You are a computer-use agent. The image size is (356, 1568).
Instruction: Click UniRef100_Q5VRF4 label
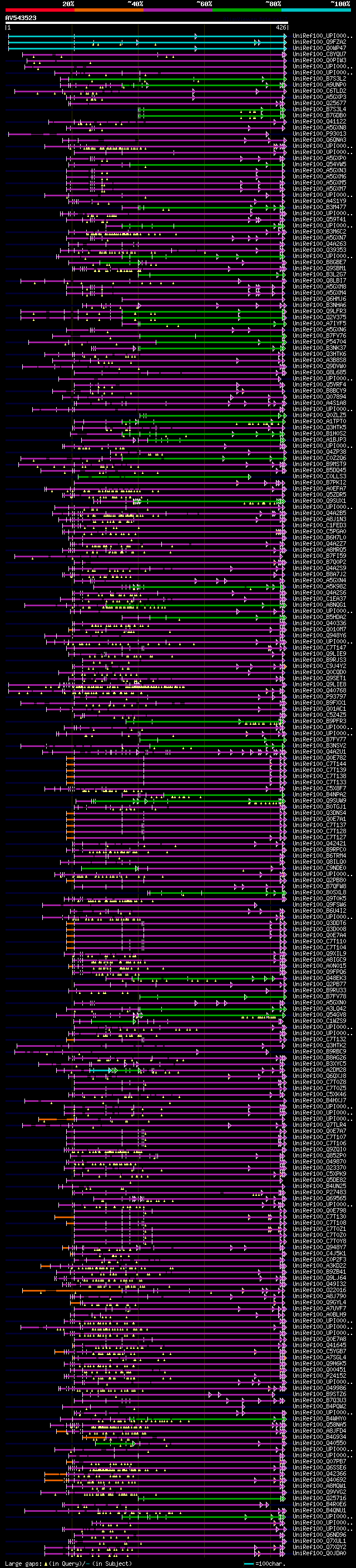click(319, 385)
